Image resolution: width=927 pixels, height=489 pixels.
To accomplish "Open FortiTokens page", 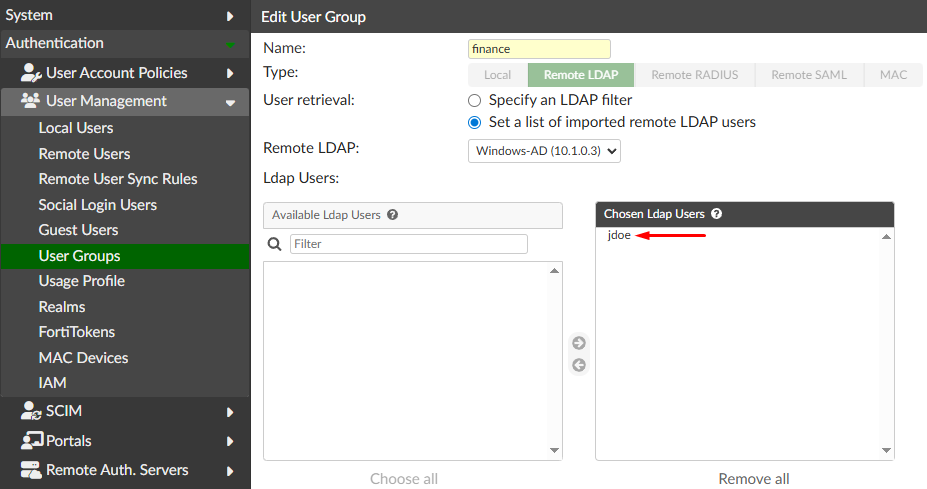I will [77, 332].
